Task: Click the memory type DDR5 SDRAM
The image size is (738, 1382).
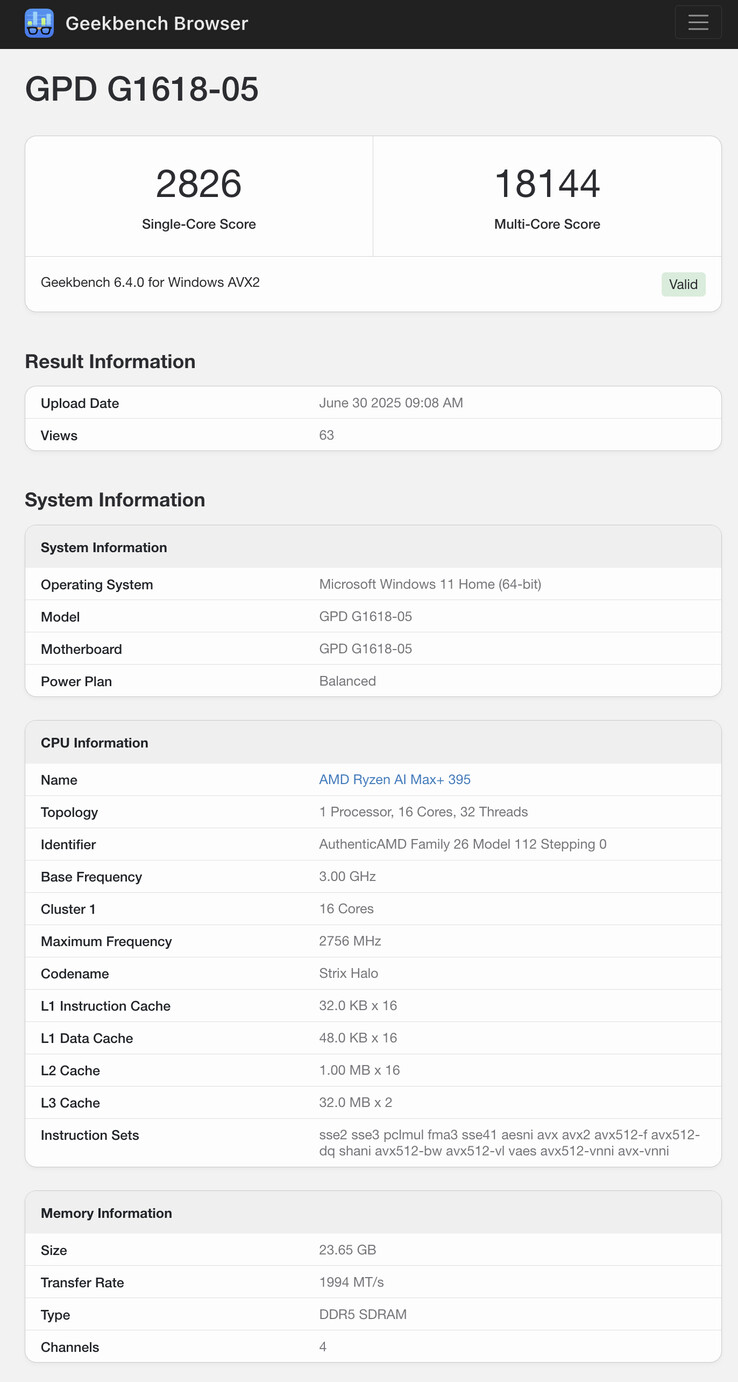Action: click(363, 1314)
